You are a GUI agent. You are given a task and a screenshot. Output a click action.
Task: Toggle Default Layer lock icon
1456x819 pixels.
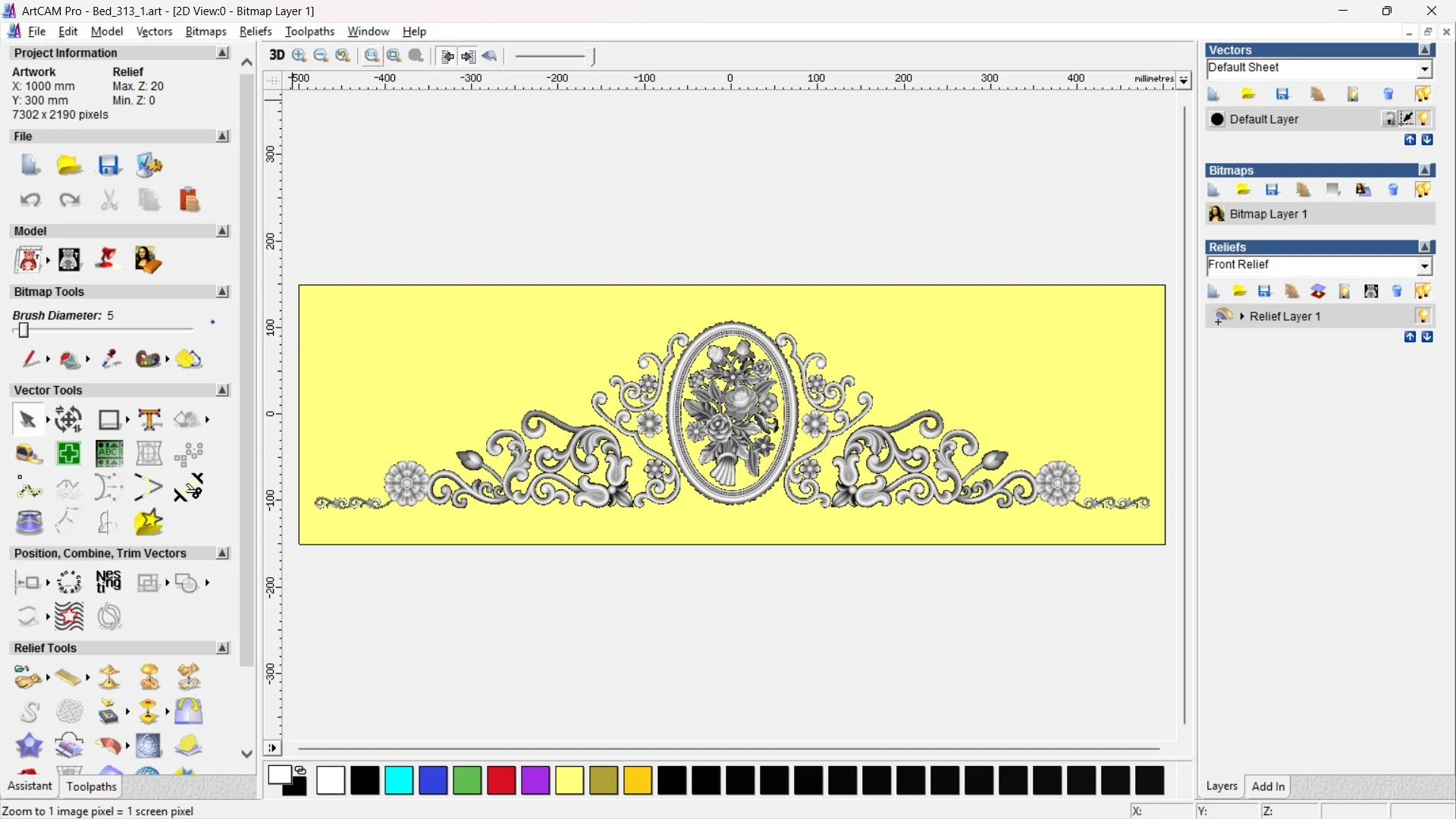(x=1389, y=119)
